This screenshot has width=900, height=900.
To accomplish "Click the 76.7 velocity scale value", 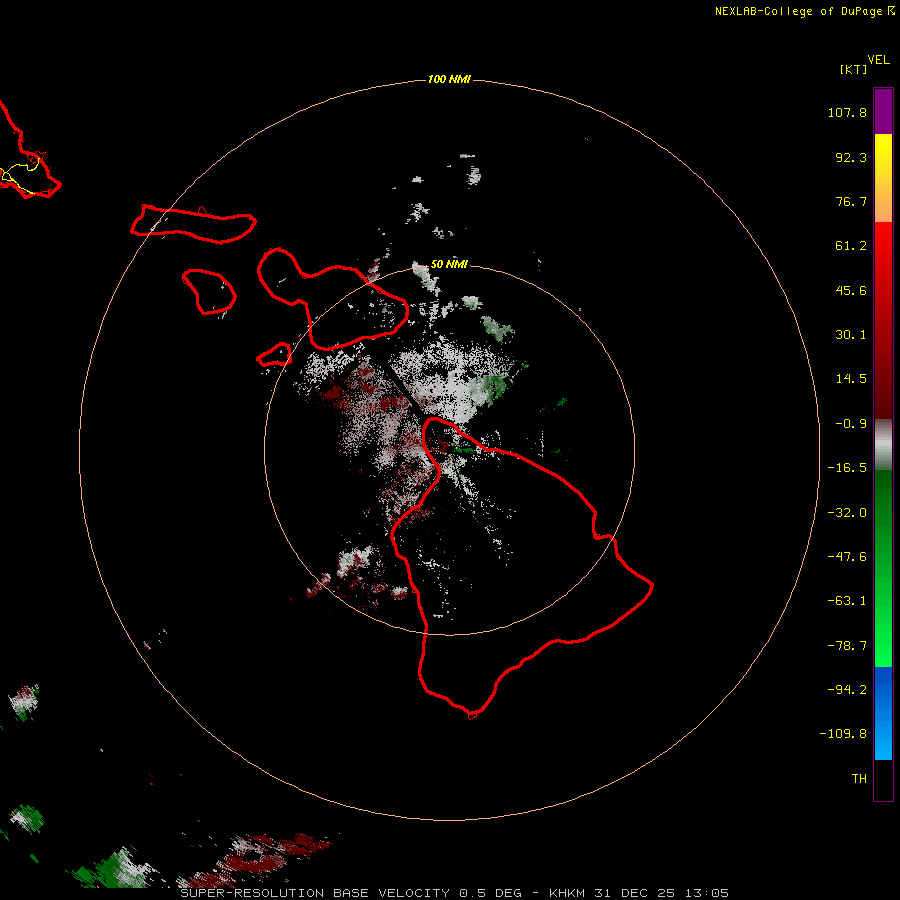I will [851, 201].
